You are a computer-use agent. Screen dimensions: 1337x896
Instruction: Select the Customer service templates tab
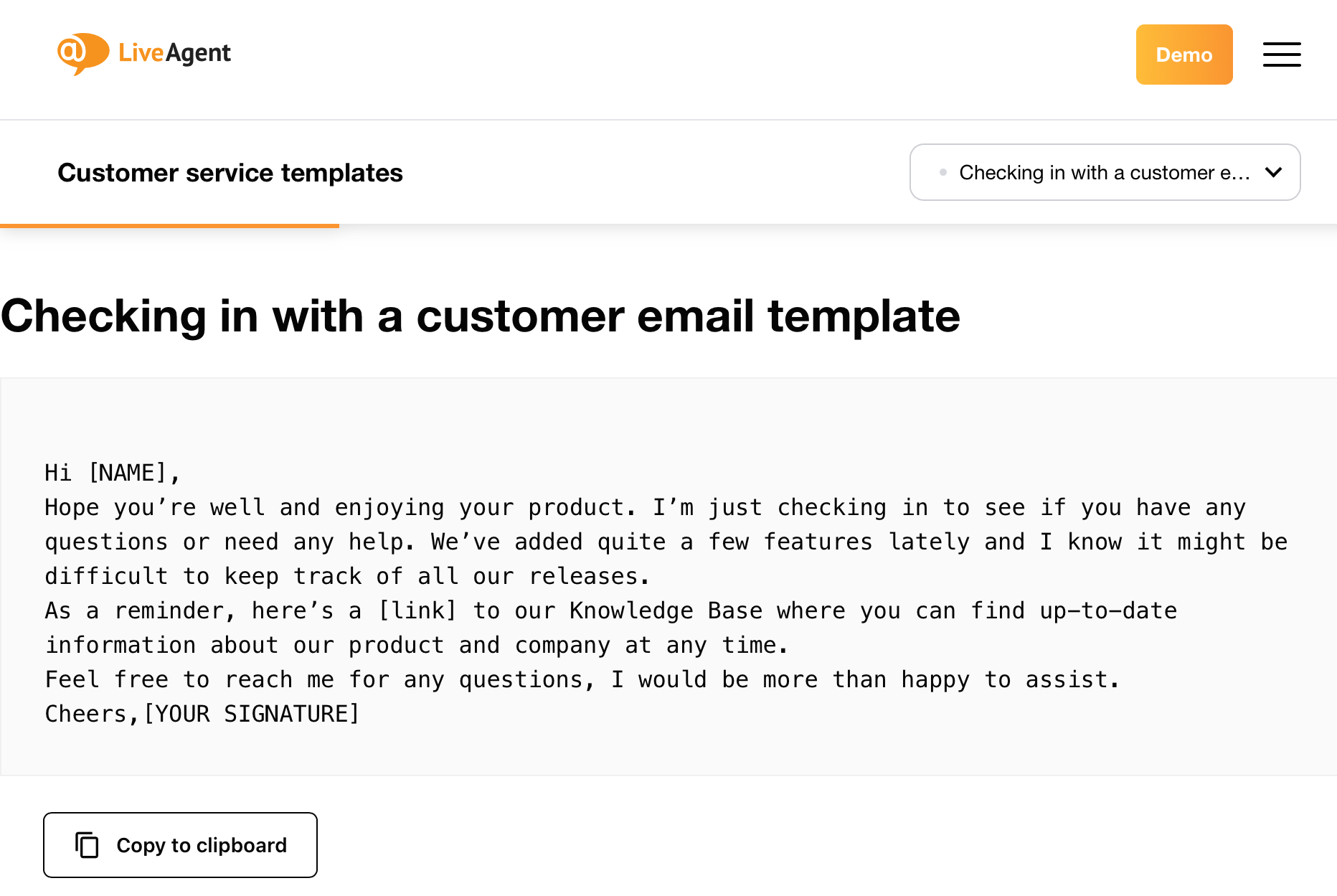230,173
